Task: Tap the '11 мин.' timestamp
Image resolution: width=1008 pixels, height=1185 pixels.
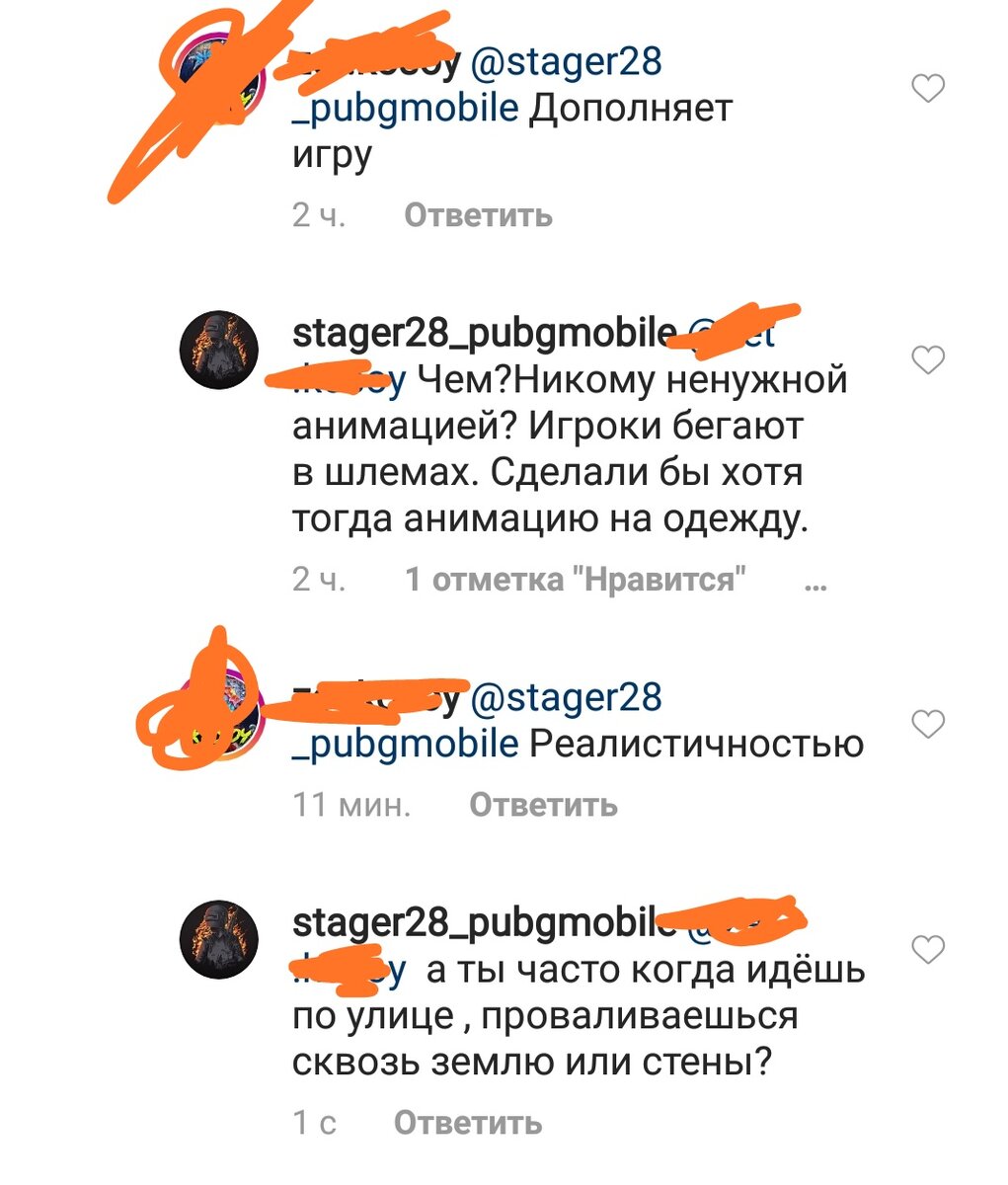Action: click(351, 805)
